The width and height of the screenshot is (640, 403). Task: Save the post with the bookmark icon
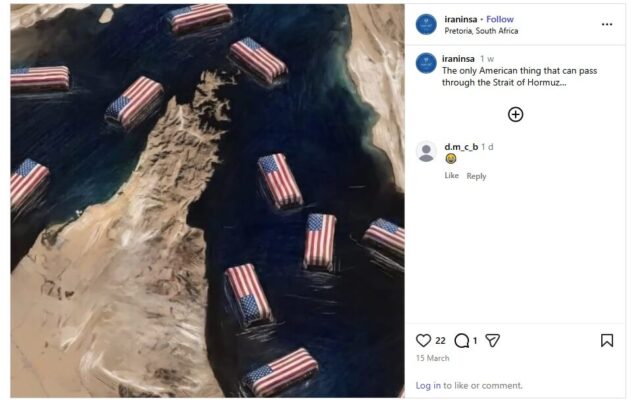[607, 341]
